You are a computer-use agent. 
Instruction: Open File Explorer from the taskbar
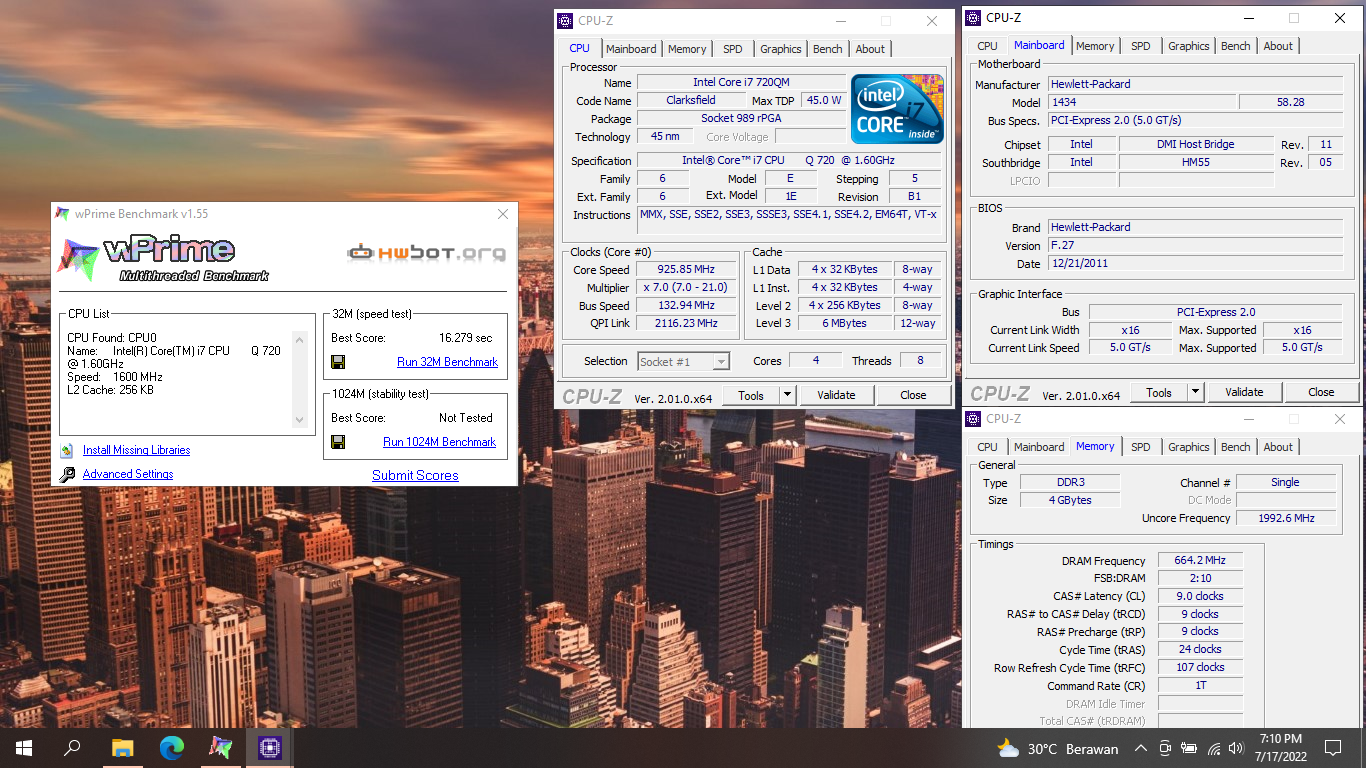click(122, 747)
